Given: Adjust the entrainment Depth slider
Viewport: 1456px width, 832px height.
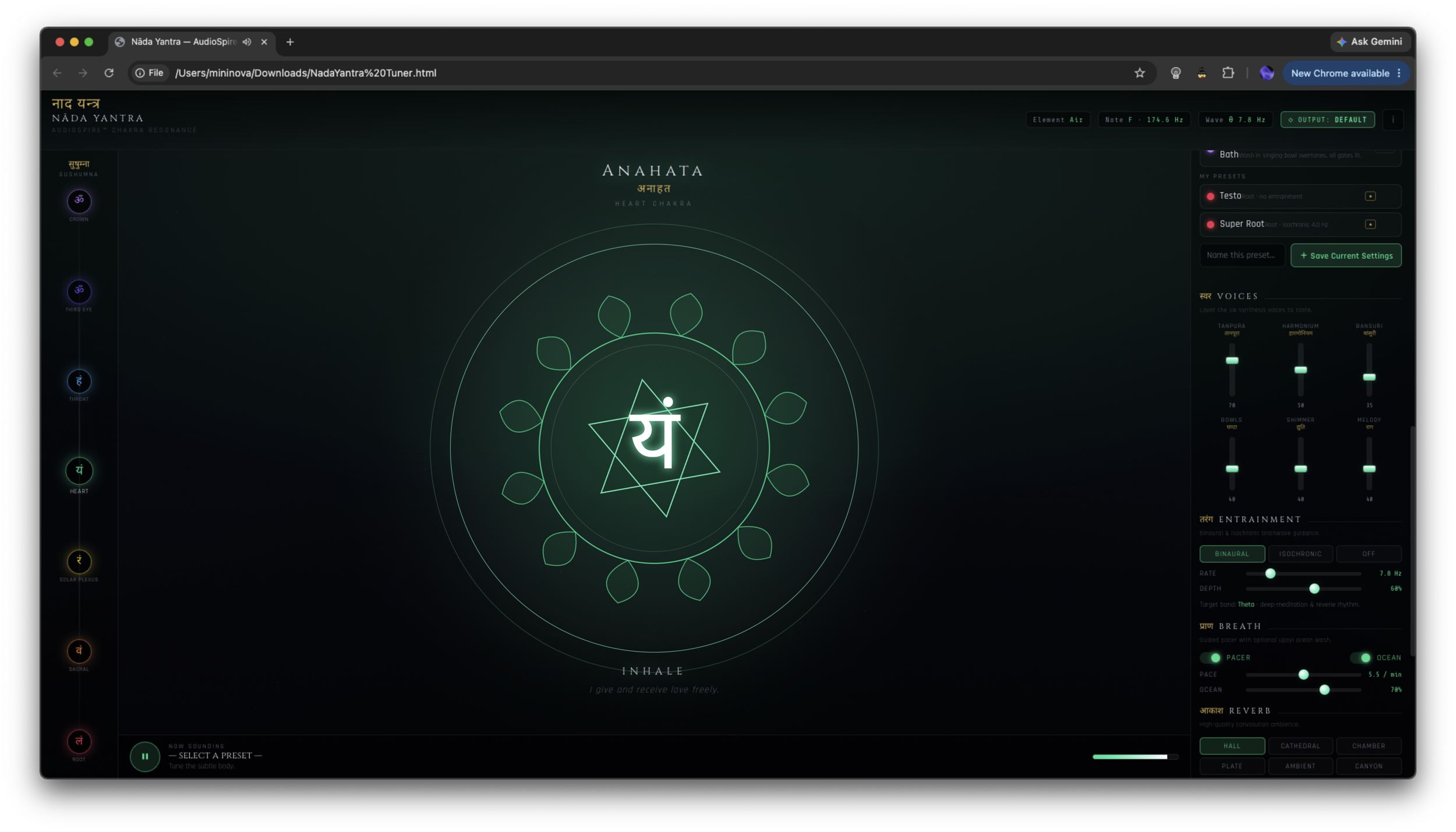Looking at the screenshot, I should (x=1303, y=589).
